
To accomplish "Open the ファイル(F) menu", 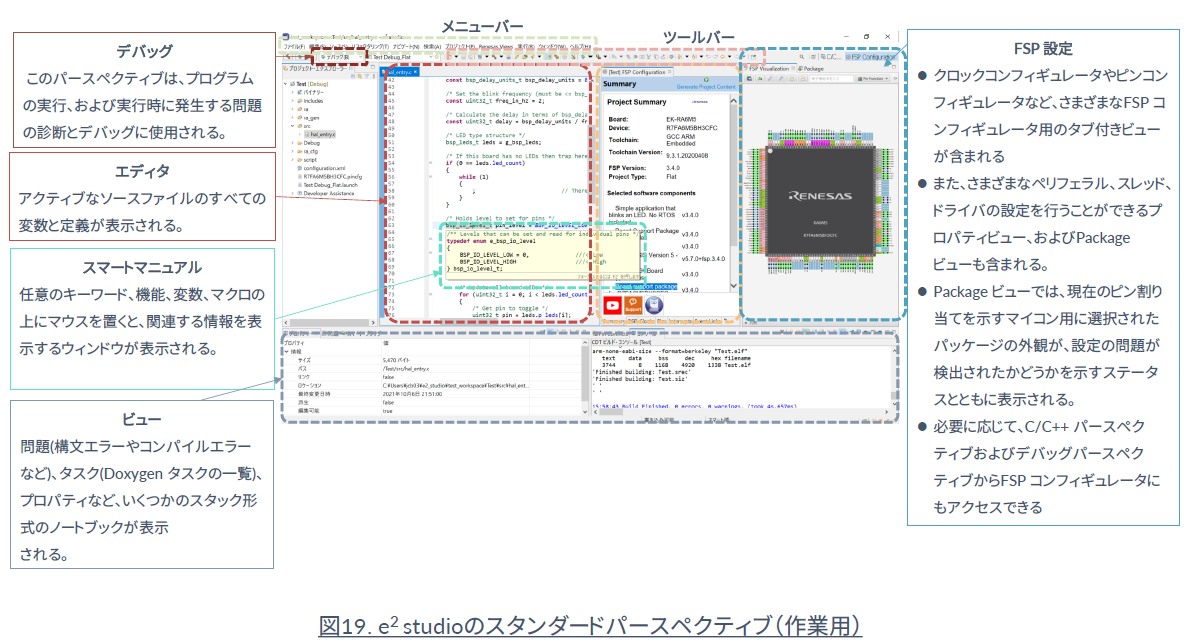I will [293, 47].
